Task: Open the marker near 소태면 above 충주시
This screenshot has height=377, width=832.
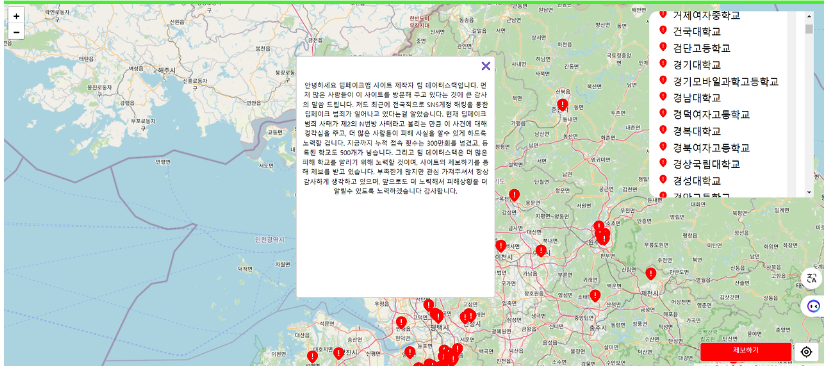Action: (595, 296)
